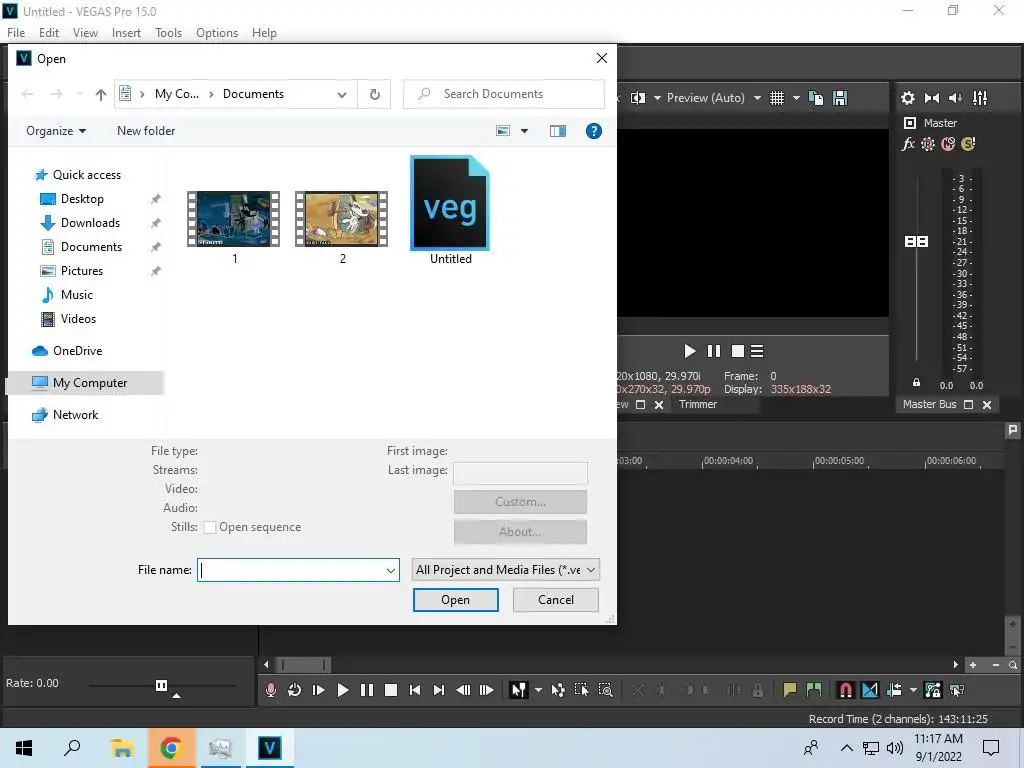This screenshot has width=1024, height=768.
Task: Click the Cancel button in dialog
Action: [556, 600]
